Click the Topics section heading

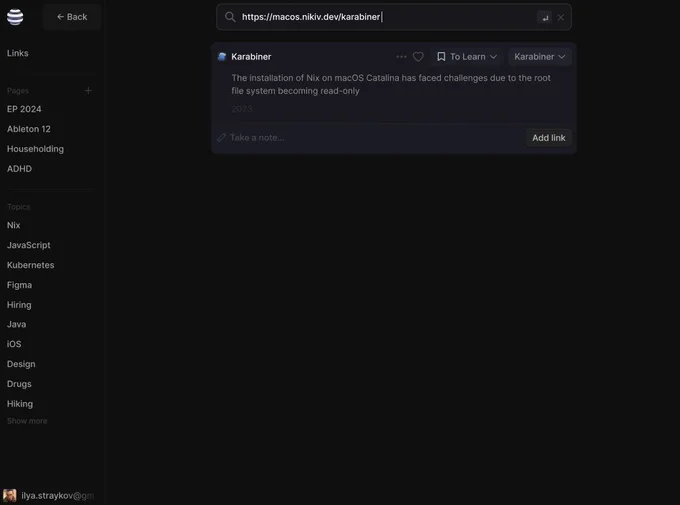coord(19,207)
